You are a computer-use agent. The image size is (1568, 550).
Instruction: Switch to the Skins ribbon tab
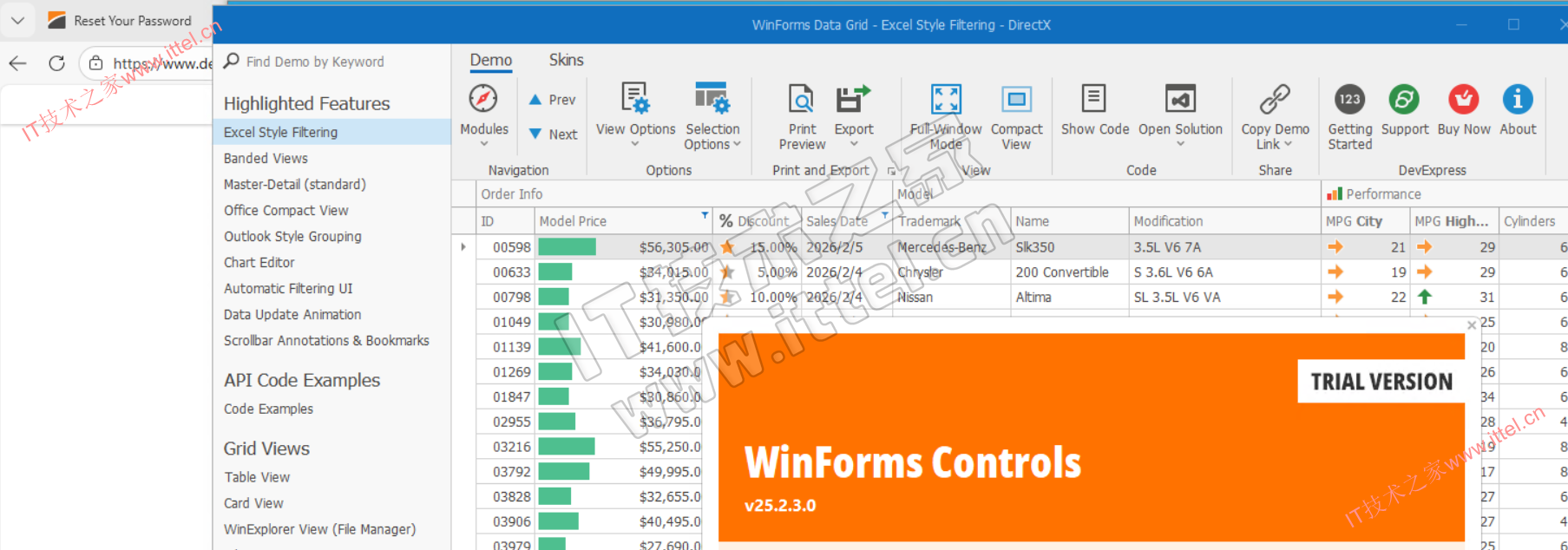[x=566, y=60]
